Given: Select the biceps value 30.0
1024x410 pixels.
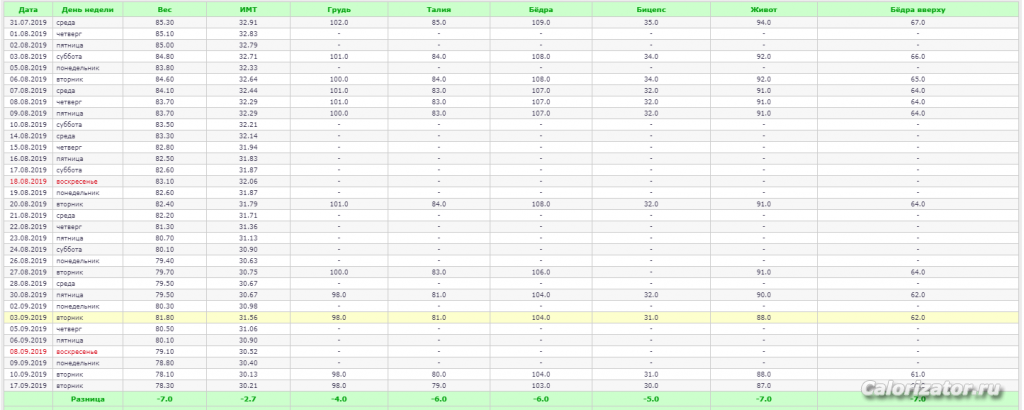Looking at the screenshot, I should coord(651,386).
